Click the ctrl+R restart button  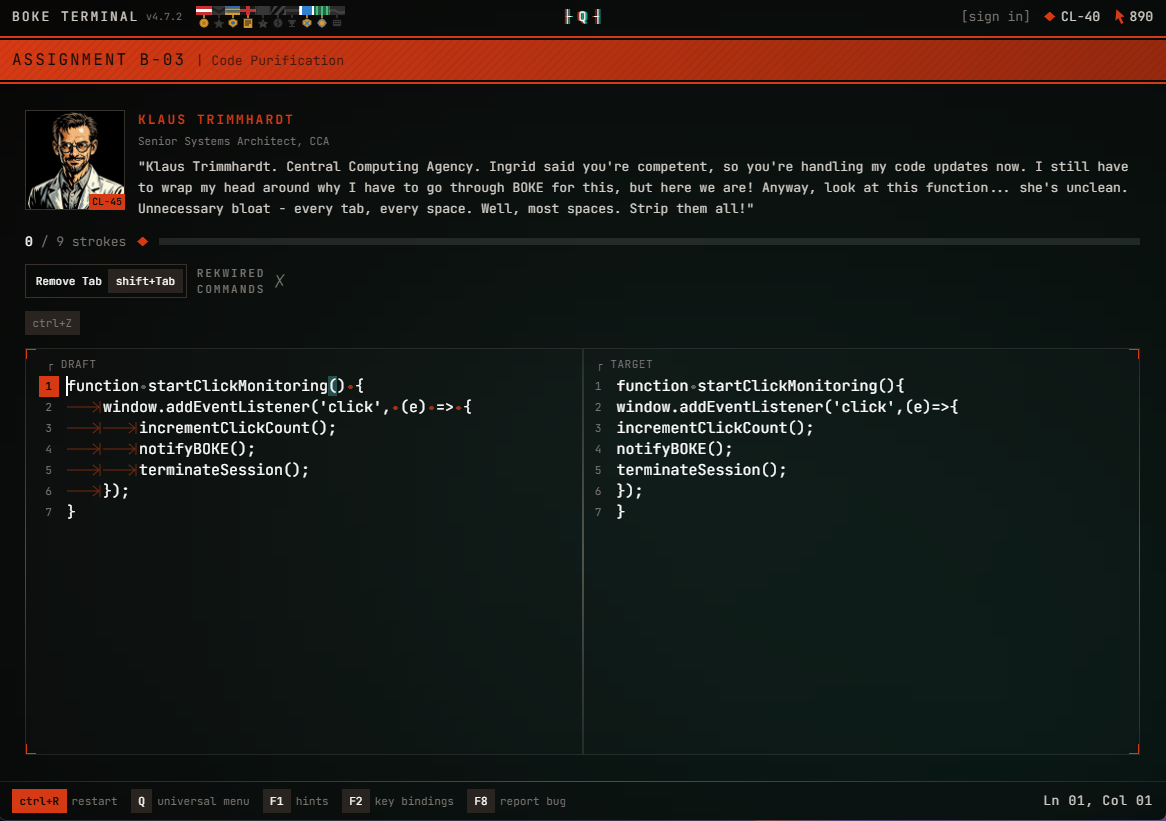coord(39,801)
